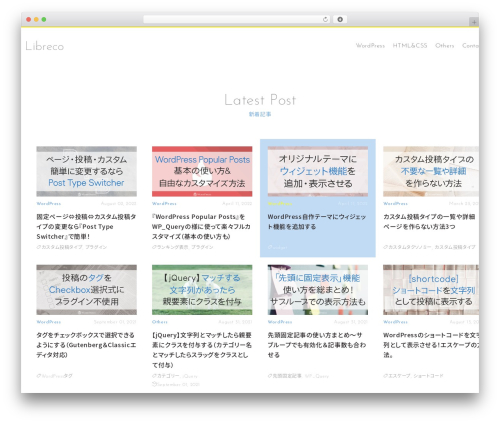Click tags ランキング表示, プラグイン
Screen dimensions: 500x423
(x=183, y=247)
